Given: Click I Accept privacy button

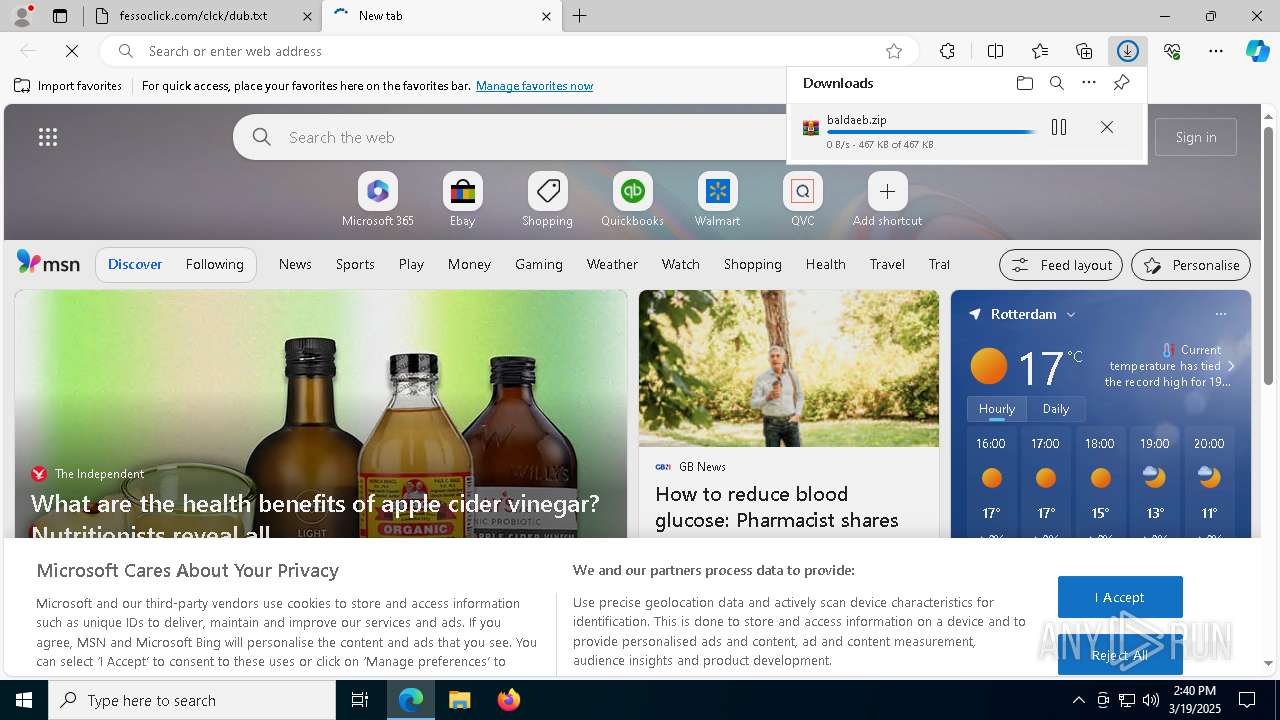Looking at the screenshot, I should tap(1120, 597).
